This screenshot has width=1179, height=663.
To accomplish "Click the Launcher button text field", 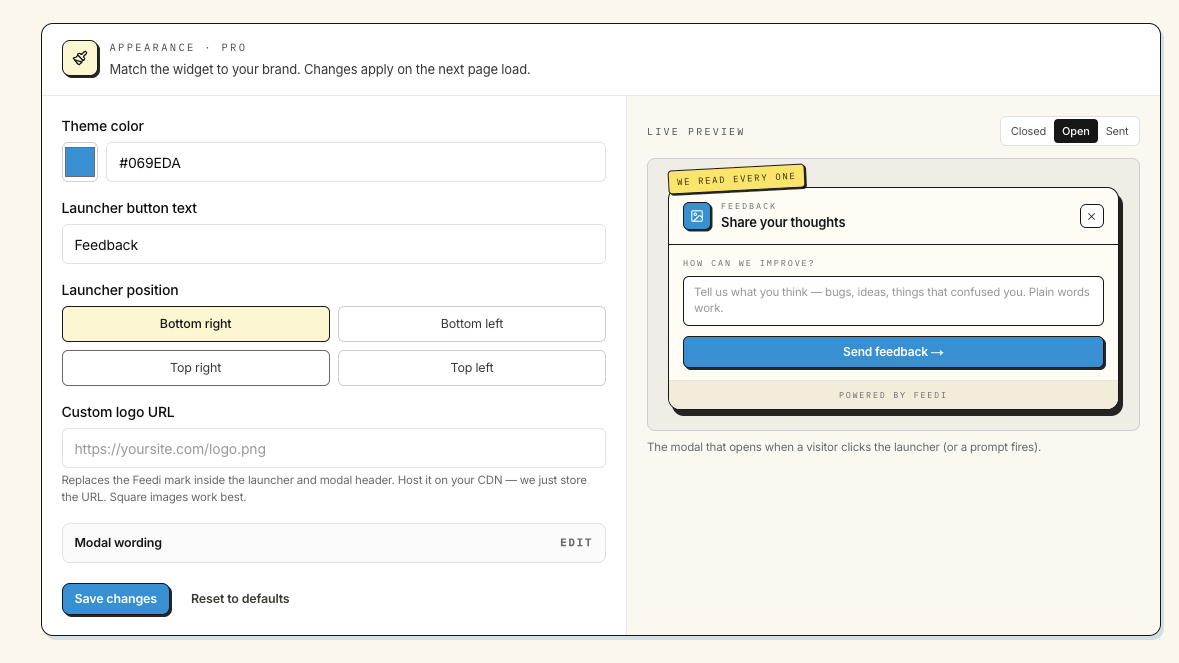I will 333,244.
